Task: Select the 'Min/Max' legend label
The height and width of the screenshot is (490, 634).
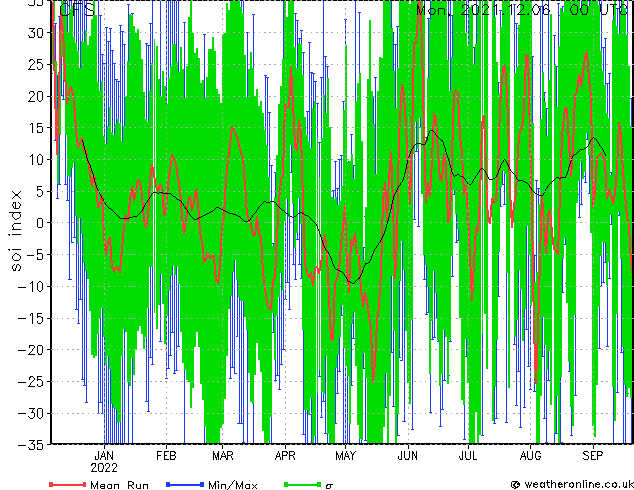Action: click(x=233, y=485)
